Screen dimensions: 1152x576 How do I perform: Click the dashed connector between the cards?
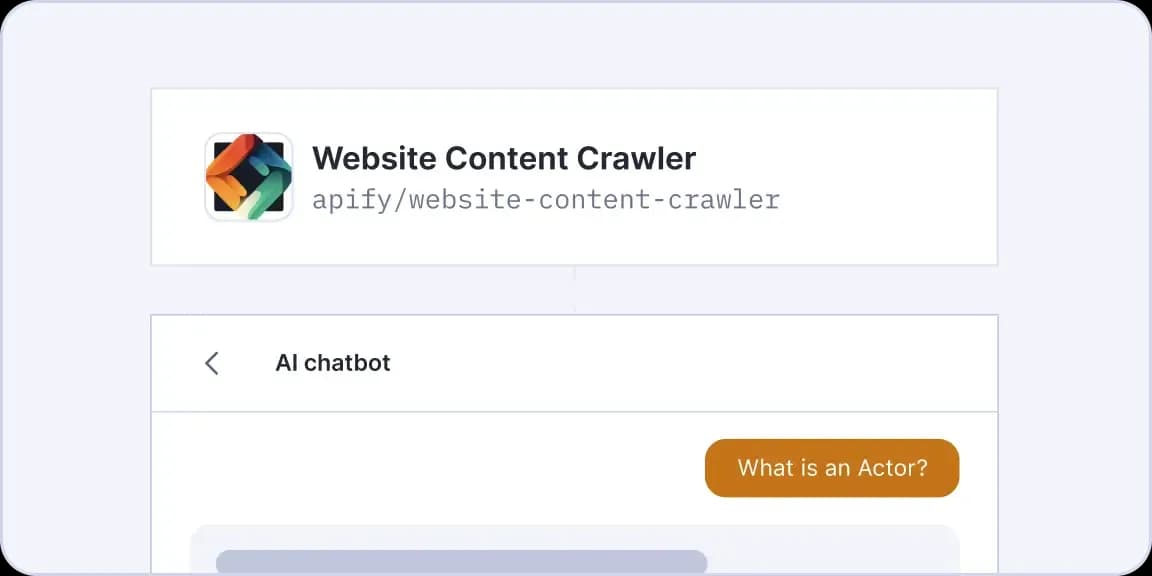coord(575,289)
